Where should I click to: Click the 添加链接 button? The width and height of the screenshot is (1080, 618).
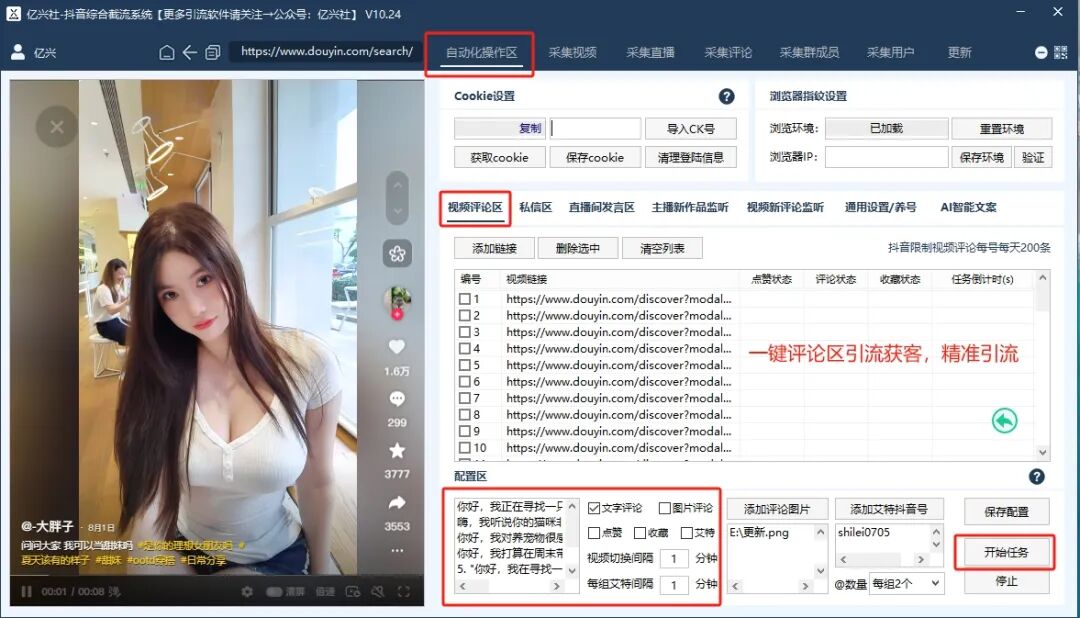(x=494, y=249)
